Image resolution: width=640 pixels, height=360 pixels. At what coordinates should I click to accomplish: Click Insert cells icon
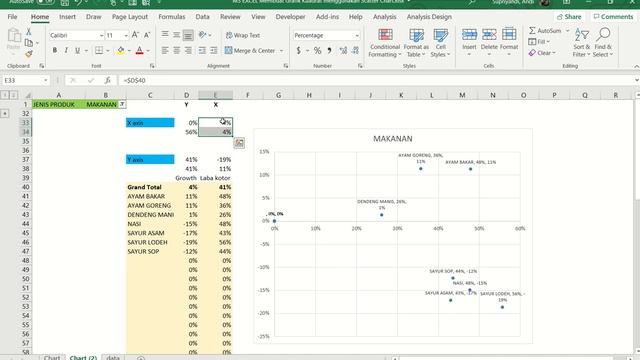(x=469, y=35)
